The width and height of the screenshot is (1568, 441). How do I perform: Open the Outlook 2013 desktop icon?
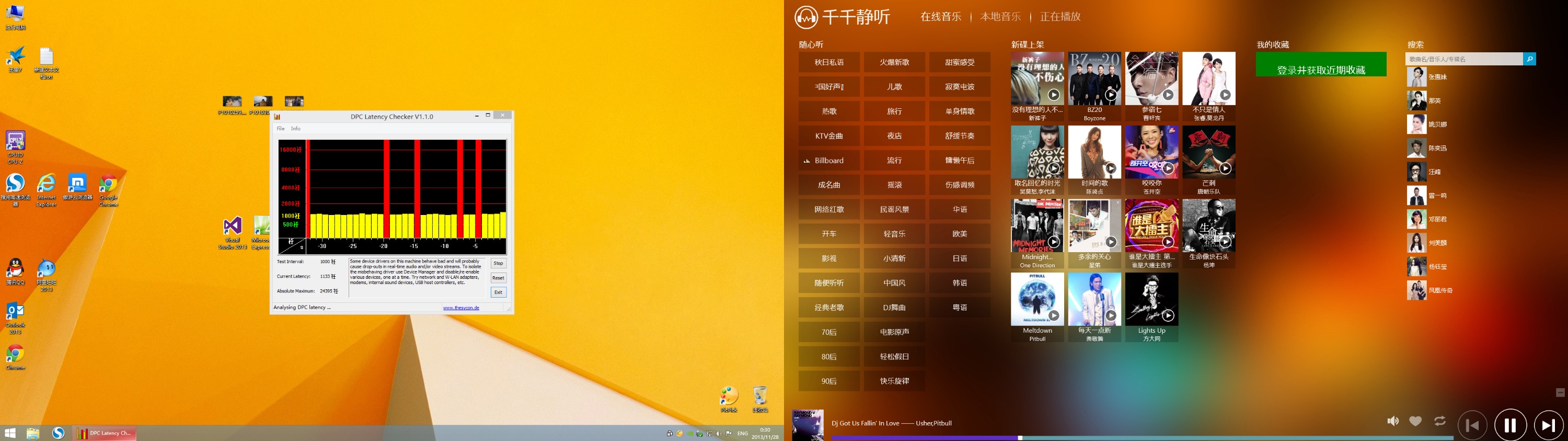[15, 318]
